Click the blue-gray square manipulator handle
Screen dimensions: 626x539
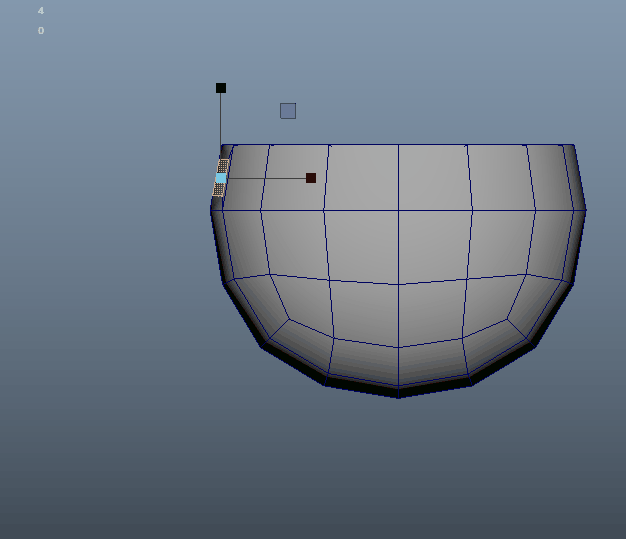[288, 111]
